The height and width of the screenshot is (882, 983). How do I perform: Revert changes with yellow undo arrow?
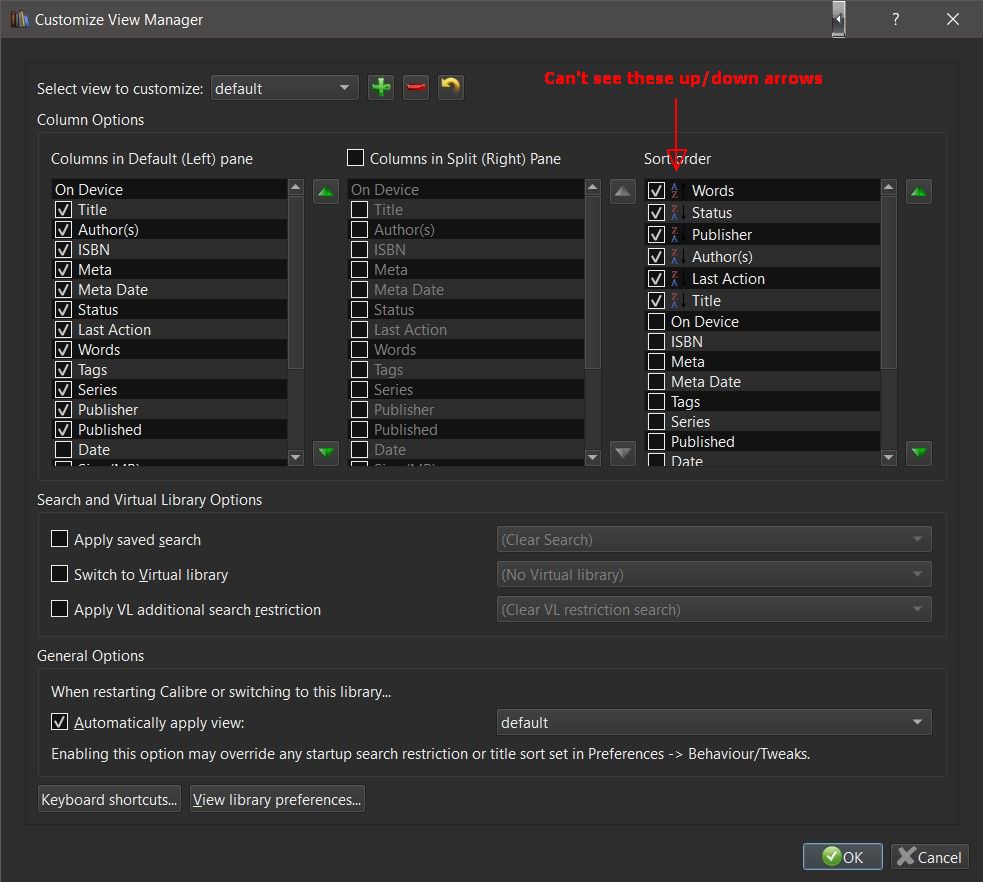tap(450, 87)
